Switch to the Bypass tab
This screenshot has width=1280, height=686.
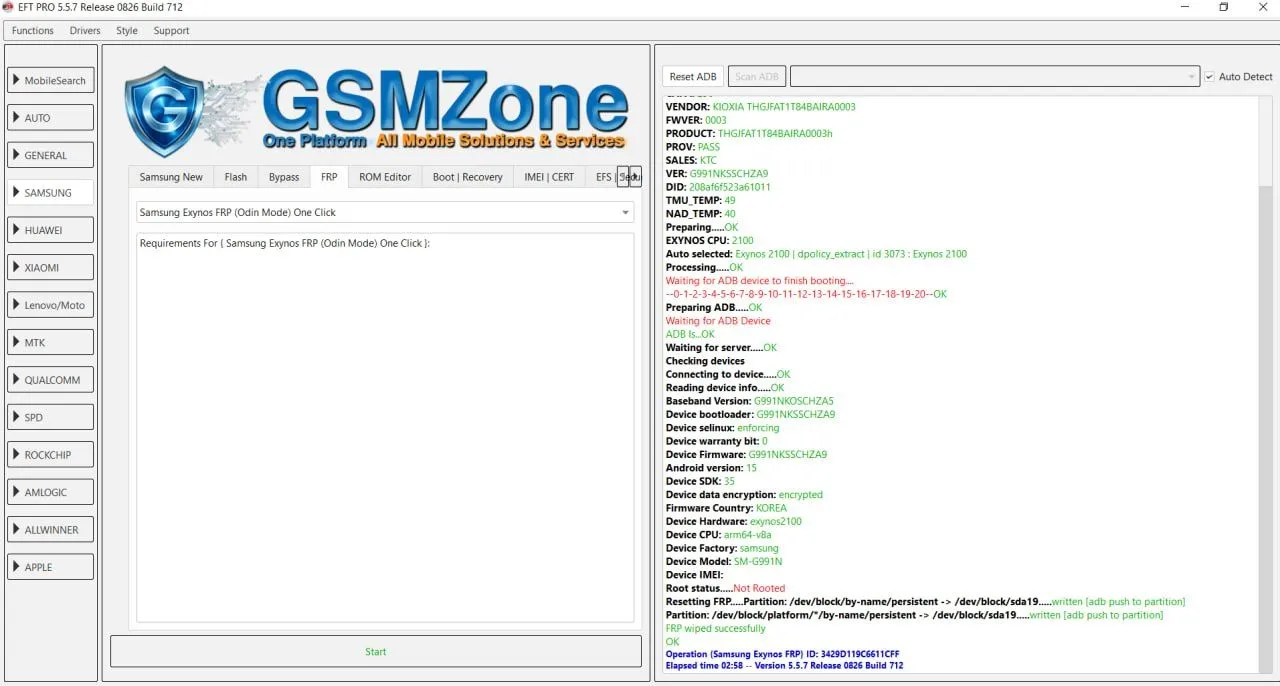(x=284, y=177)
